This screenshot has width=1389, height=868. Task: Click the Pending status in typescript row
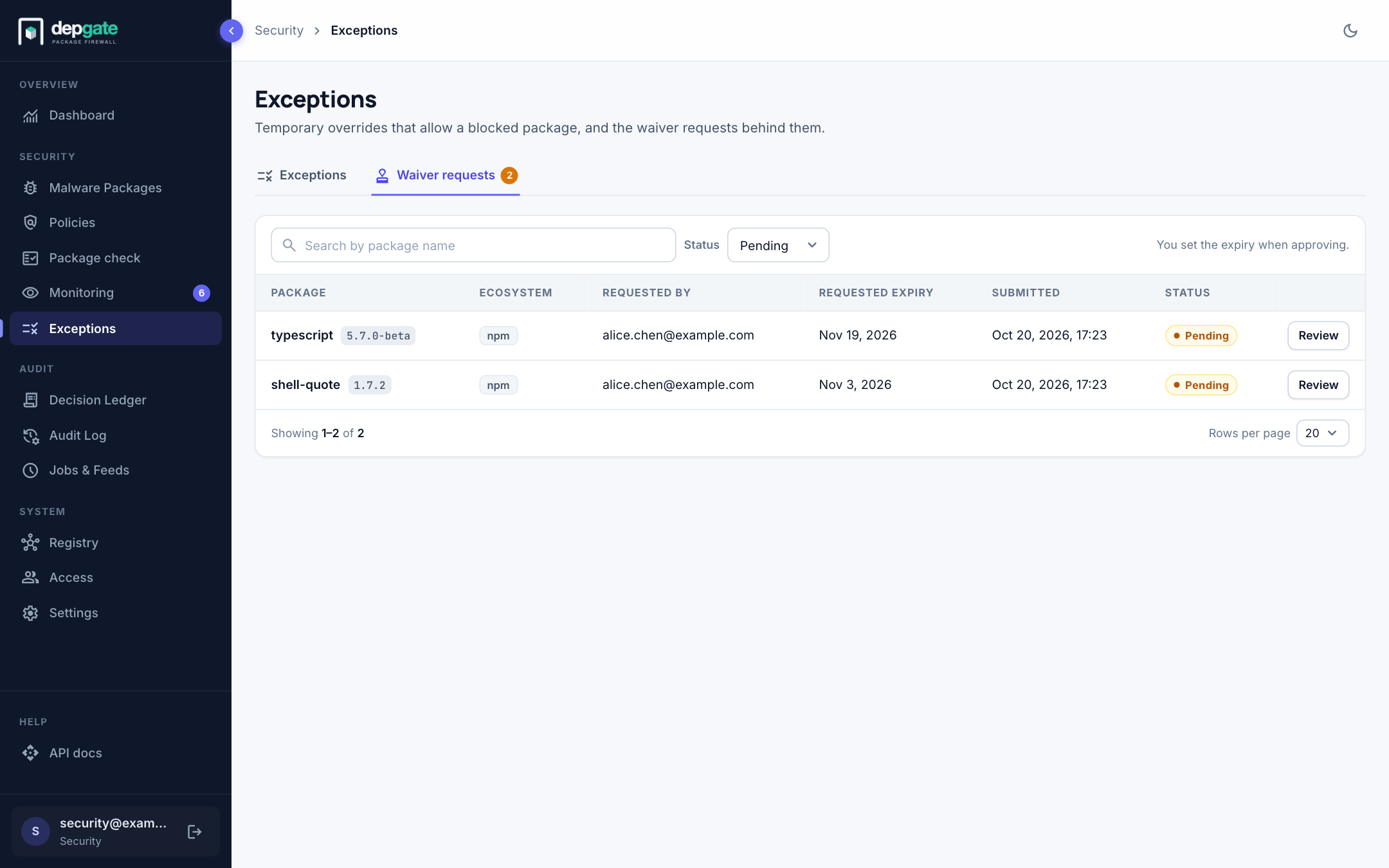(x=1201, y=336)
